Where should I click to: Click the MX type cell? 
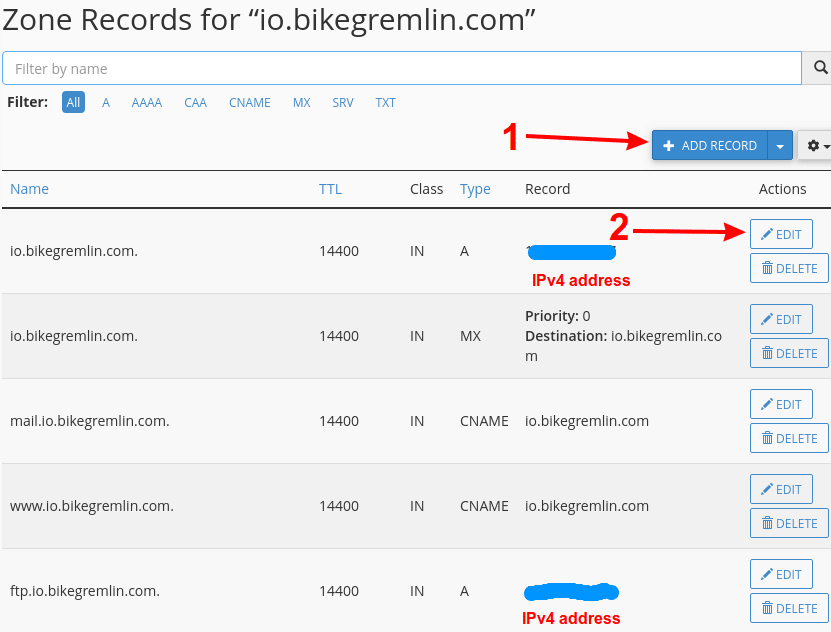tap(471, 336)
